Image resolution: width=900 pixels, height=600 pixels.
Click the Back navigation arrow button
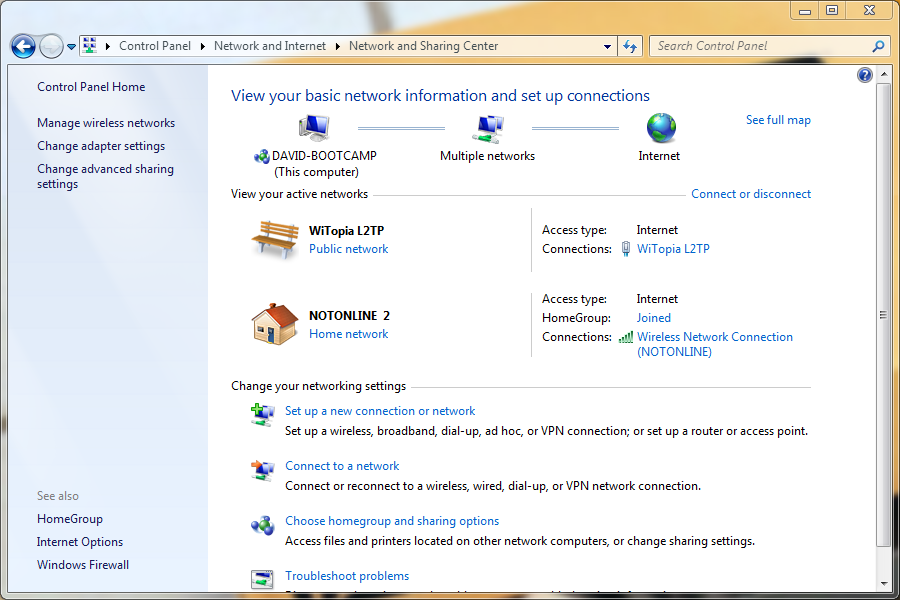pyautogui.click(x=23, y=46)
